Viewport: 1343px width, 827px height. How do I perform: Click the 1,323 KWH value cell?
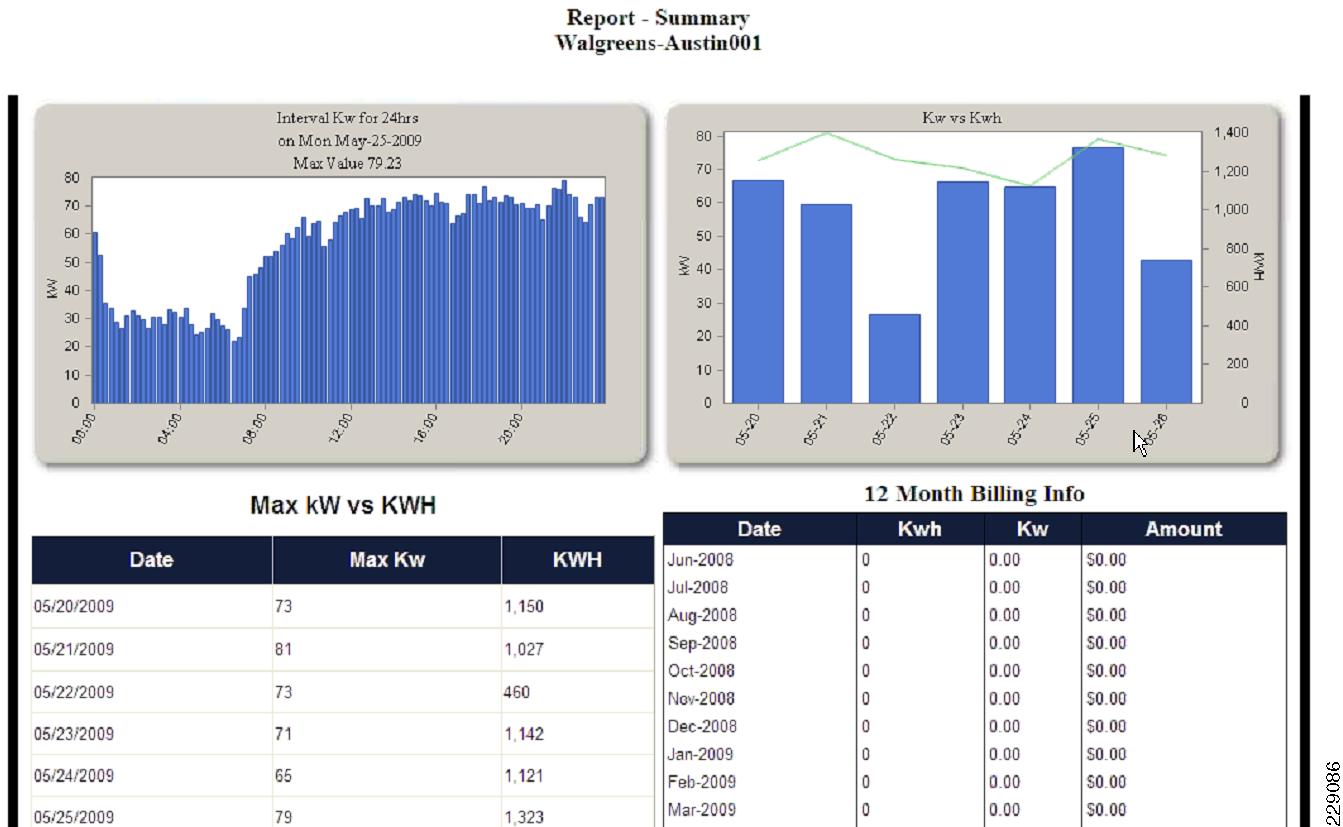pyautogui.click(x=577, y=817)
